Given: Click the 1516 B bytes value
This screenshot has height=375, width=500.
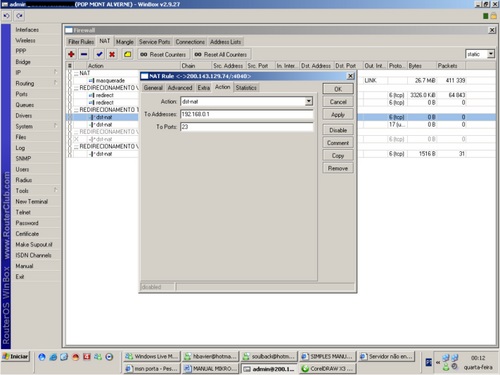Looking at the screenshot, I should 427,154.
